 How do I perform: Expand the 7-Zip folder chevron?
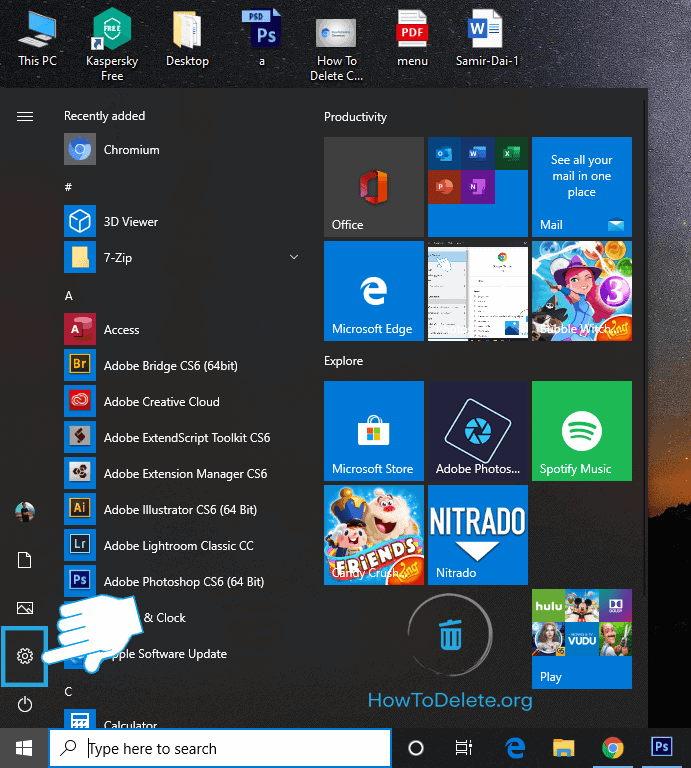(294, 257)
